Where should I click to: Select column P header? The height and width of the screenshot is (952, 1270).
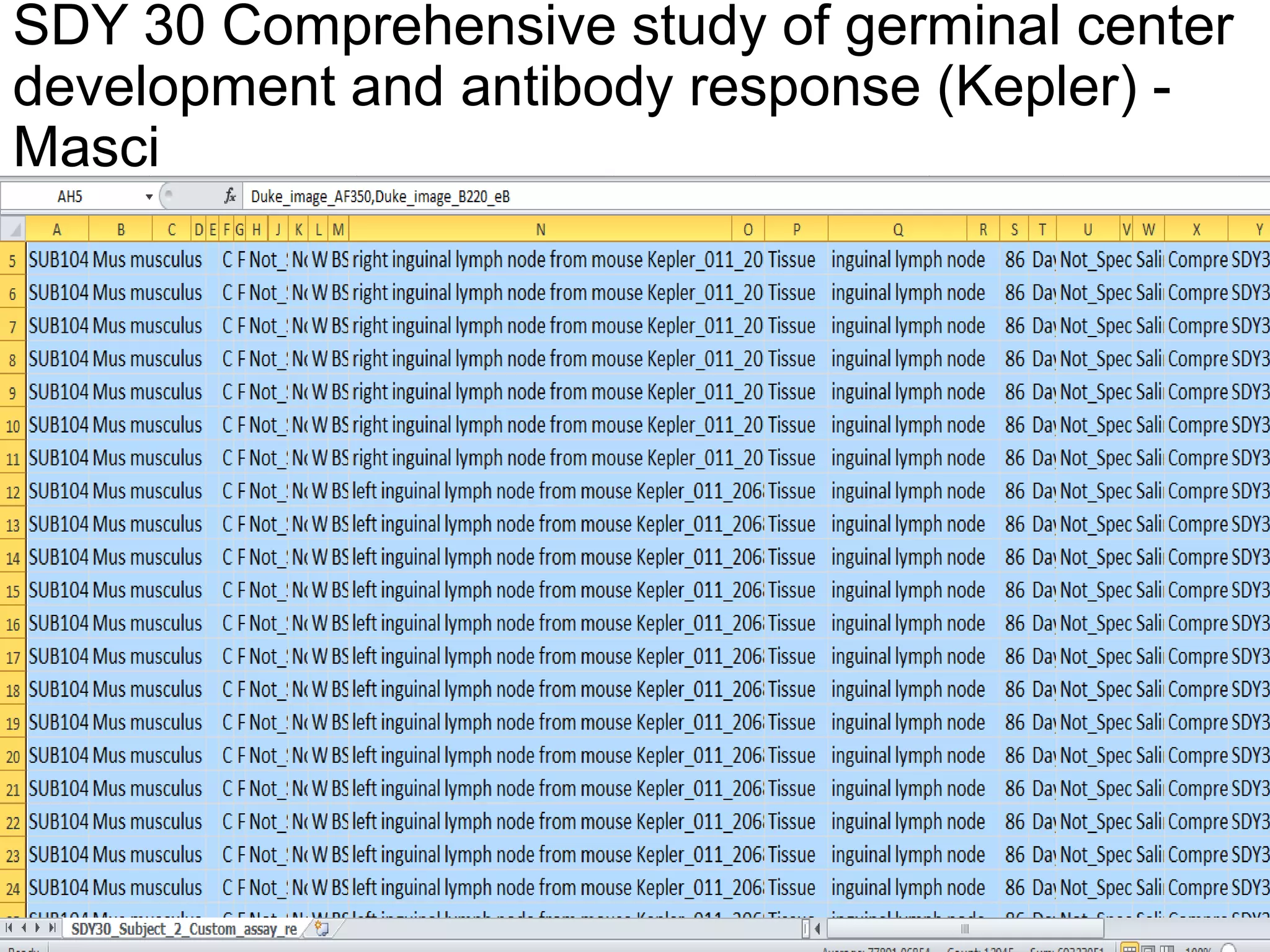point(797,230)
